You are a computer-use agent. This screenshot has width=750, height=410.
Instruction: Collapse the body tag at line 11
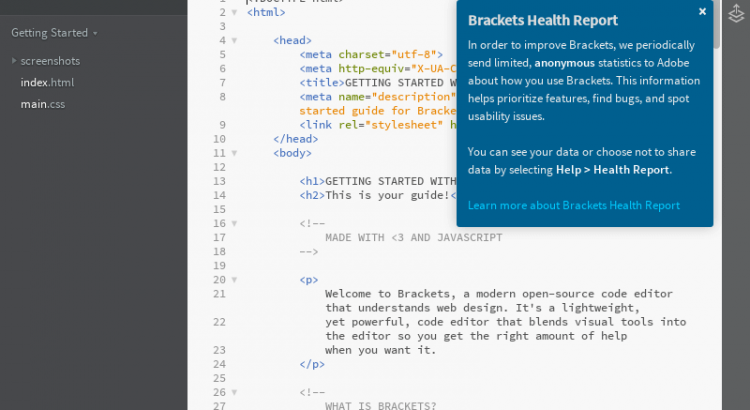pos(234,153)
